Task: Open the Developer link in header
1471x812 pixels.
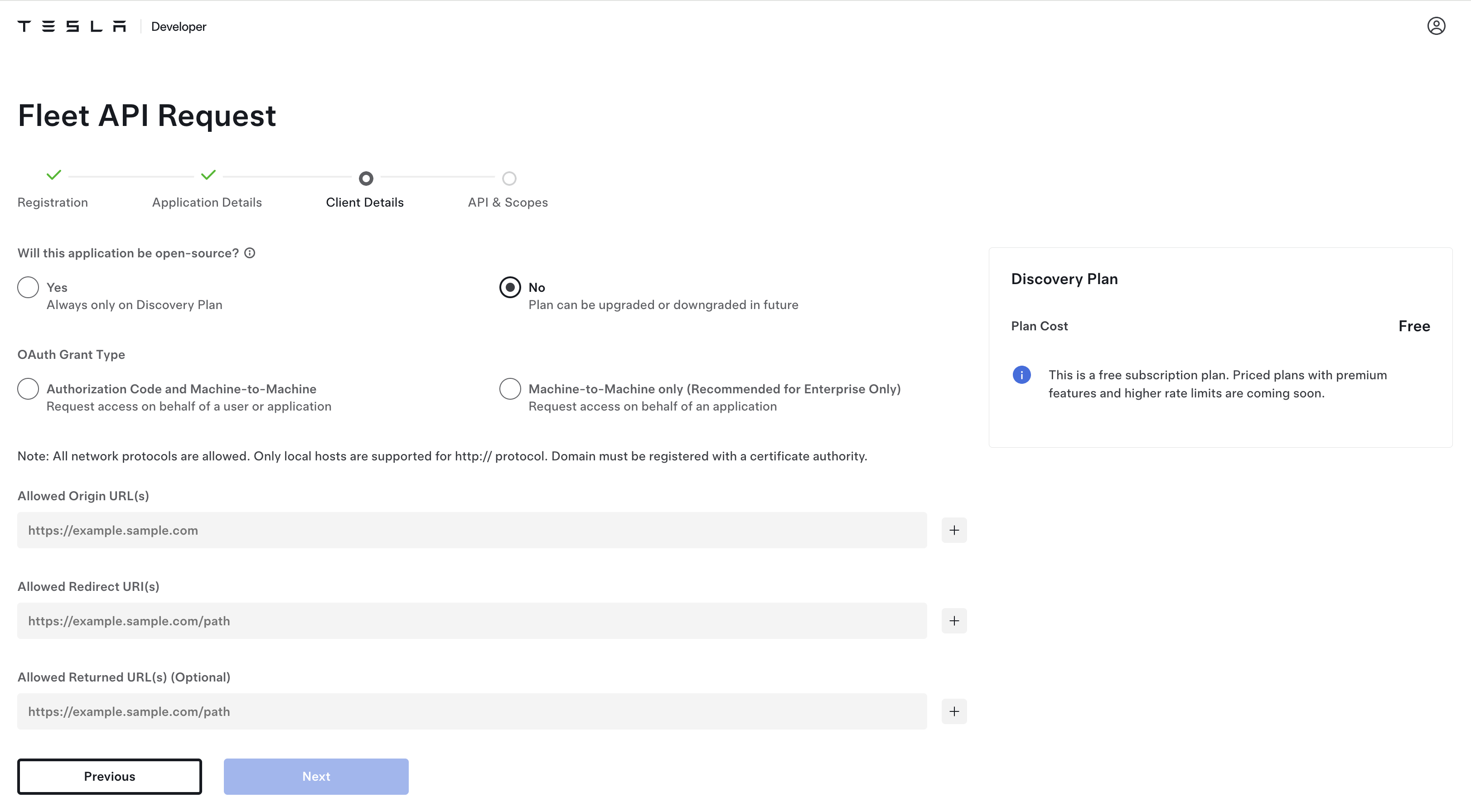Action: (179, 27)
